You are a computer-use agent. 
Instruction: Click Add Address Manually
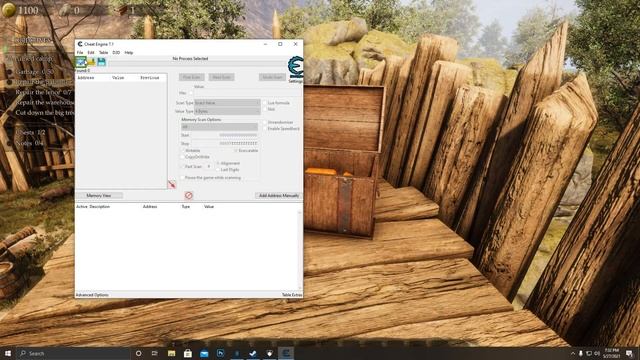tap(279, 196)
